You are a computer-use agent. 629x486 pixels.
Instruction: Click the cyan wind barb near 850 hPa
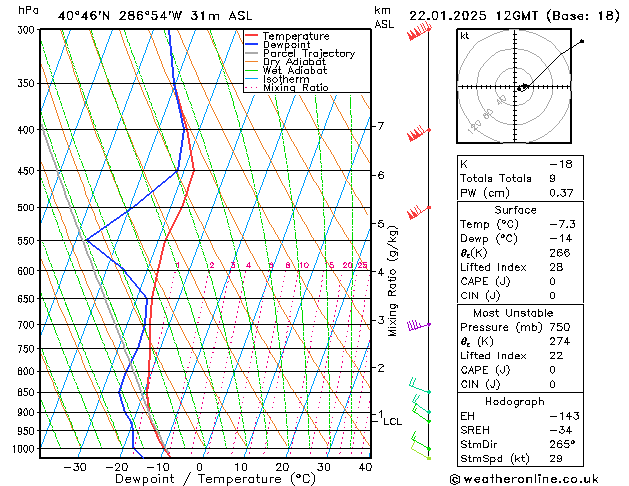pyautogui.click(x=419, y=388)
